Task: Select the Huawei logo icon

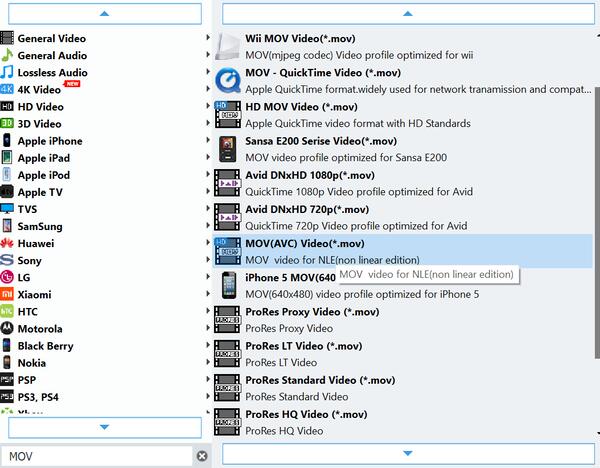Action: click(8, 243)
